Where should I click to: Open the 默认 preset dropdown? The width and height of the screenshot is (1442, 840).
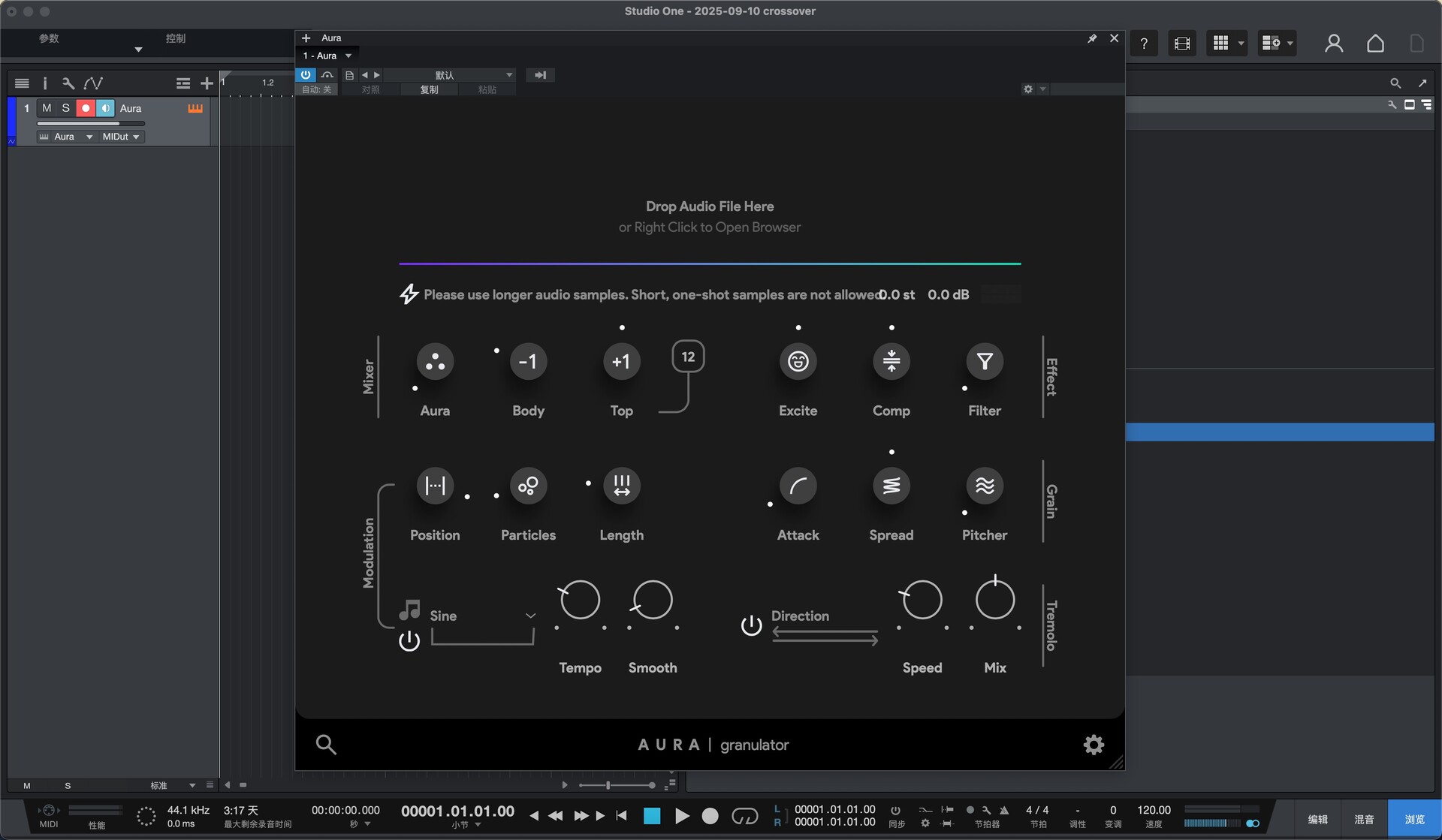(449, 75)
